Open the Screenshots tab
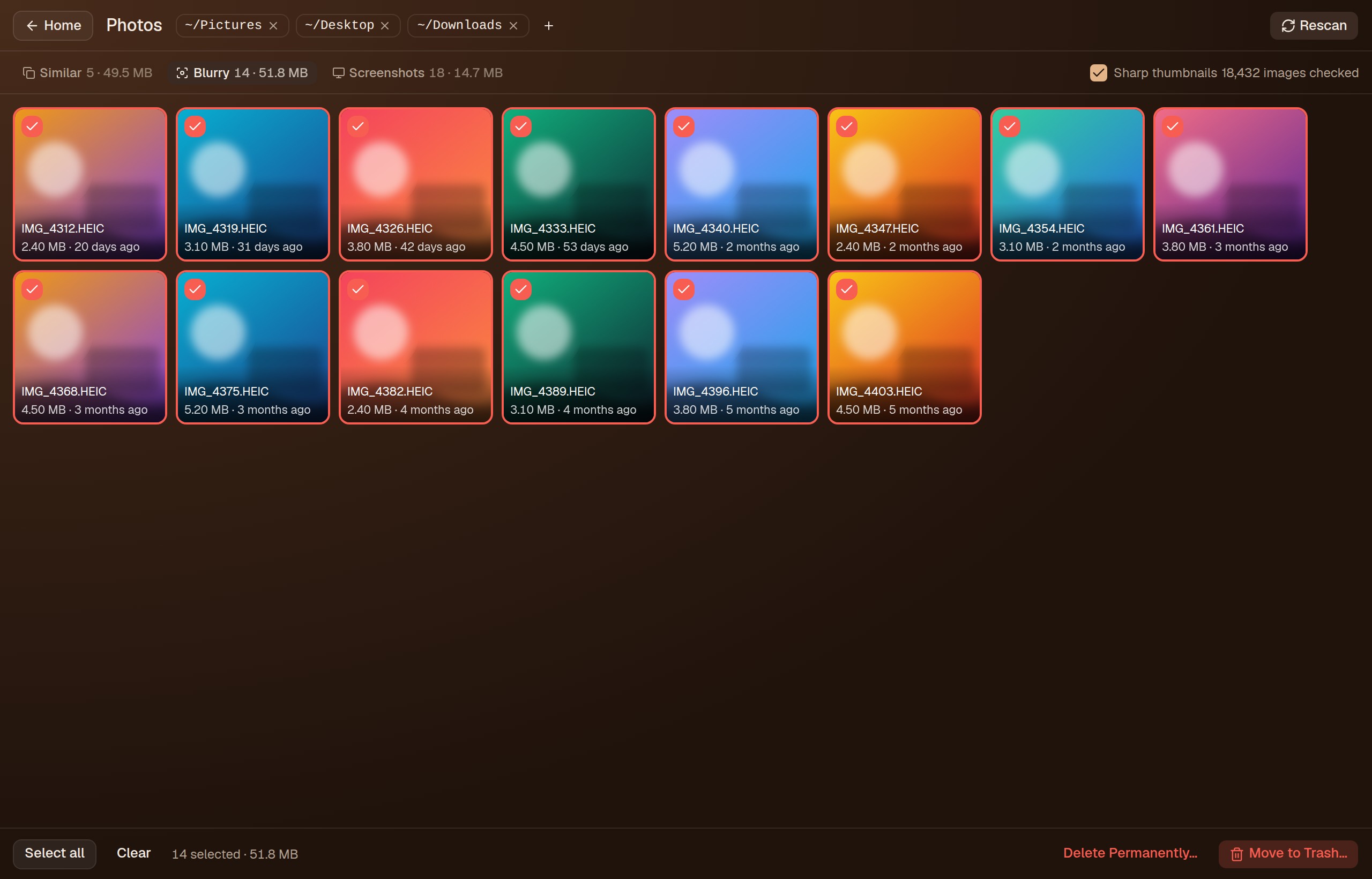1372x879 pixels. coord(417,72)
